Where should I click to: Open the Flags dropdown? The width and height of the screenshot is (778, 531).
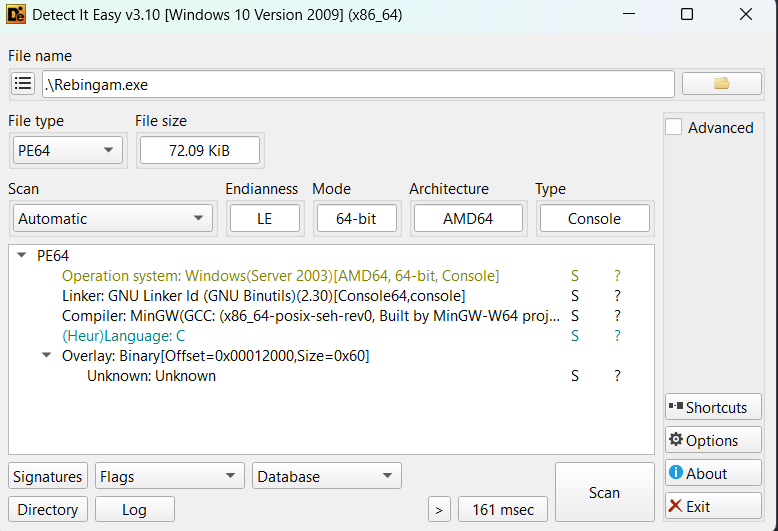[x=170, y=477]
